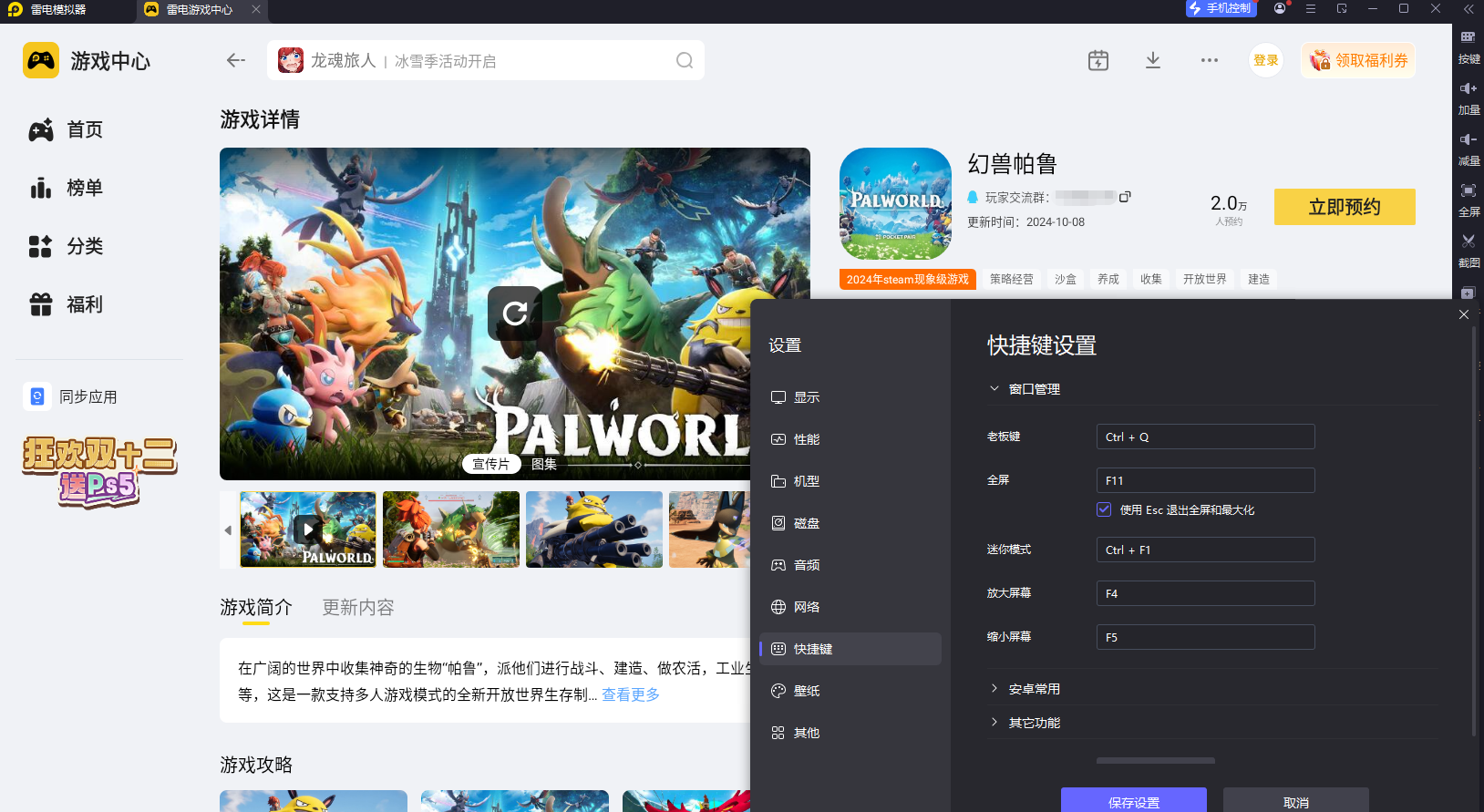The width and height of the screenshot is (1484, 812).
Task: Open 同步应用 in left sidebar
Action: (x=70, y=397)
